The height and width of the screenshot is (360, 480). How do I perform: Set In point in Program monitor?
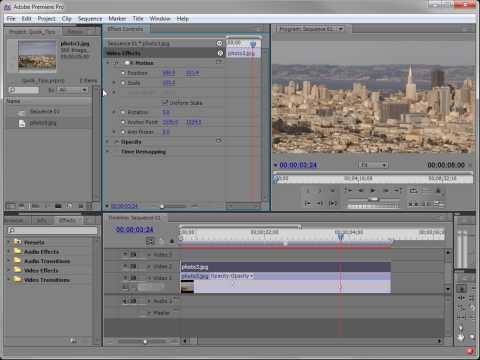pos(308,191)
